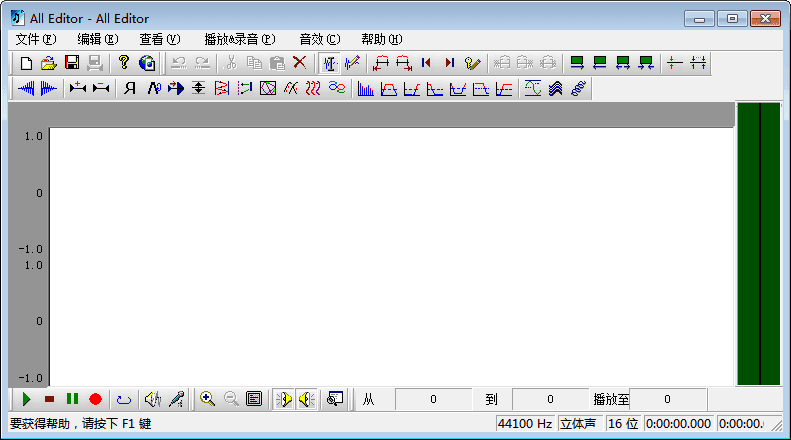Click the blue arrows vertical zoom icon
The height and width of the screenshot is (440, 791).
(698, 63)
